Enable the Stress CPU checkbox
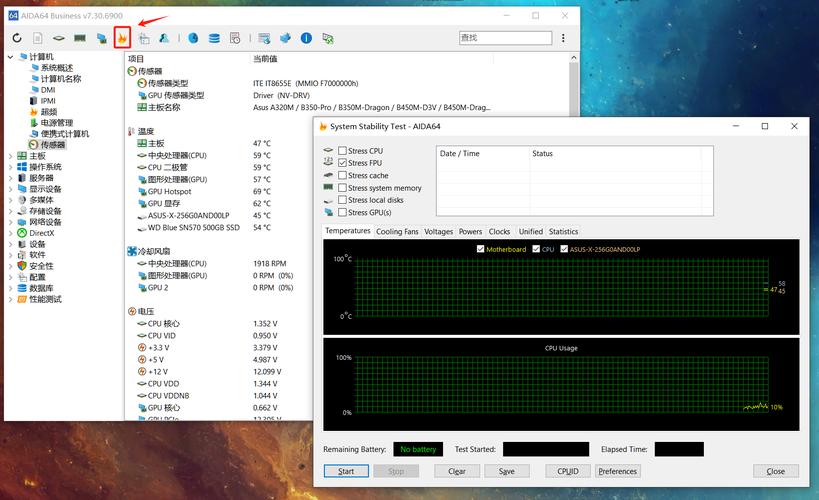 point(343,151)
